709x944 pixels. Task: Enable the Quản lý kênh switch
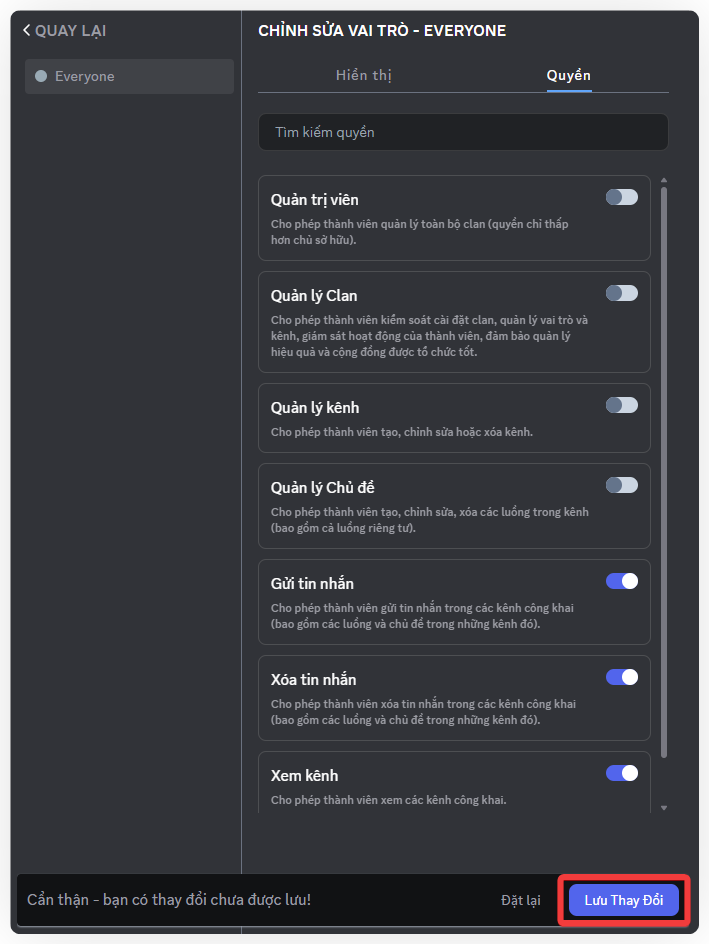(x=621, y=405)
